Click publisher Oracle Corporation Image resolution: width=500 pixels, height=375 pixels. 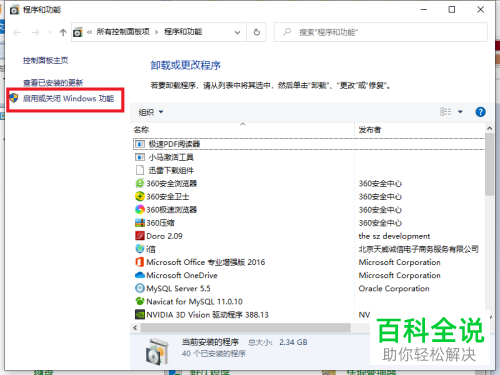394,288
